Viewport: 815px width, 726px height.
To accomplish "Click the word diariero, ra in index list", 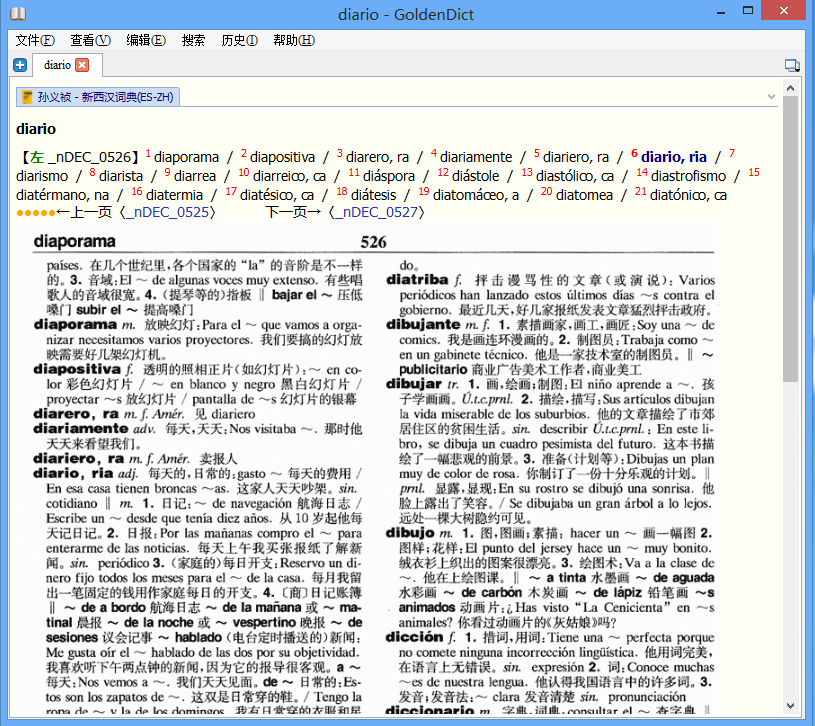I will [575, 157].
